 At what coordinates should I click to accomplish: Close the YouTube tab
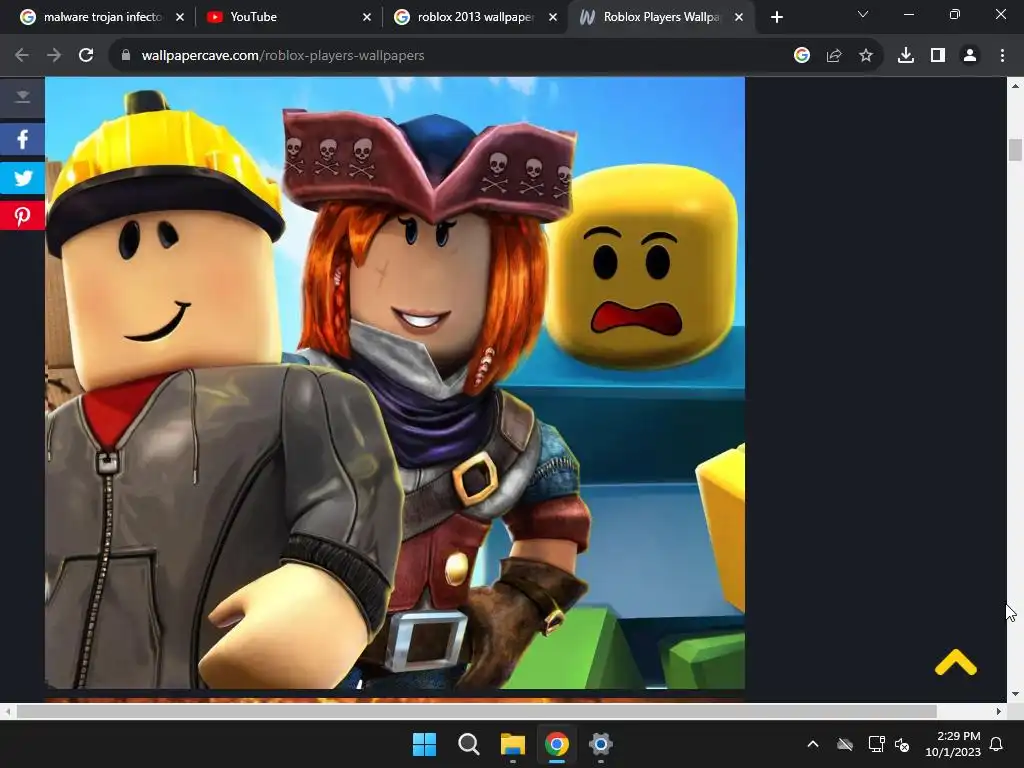tap(366, 17)
